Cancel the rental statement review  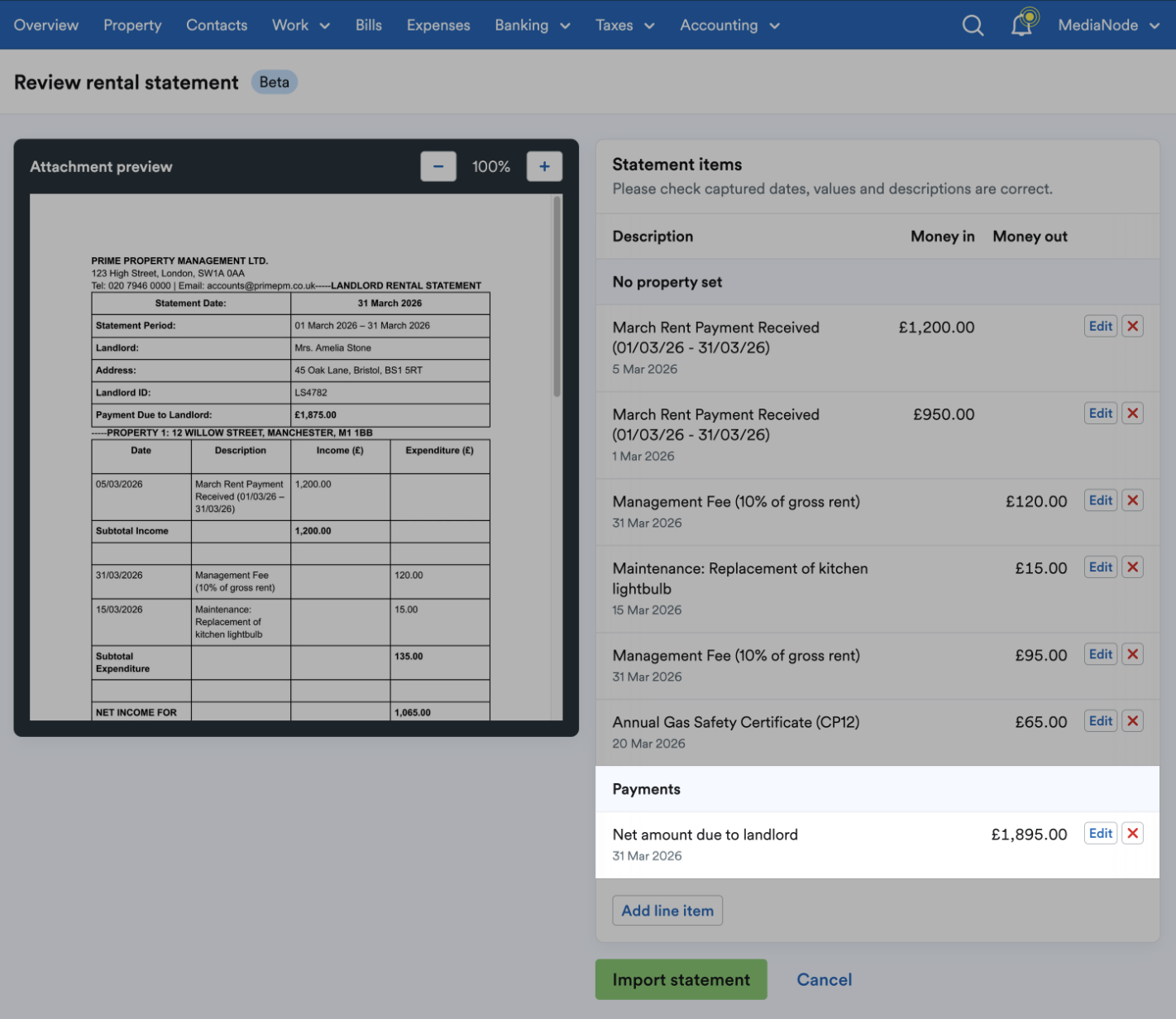(x=825, y=979)
